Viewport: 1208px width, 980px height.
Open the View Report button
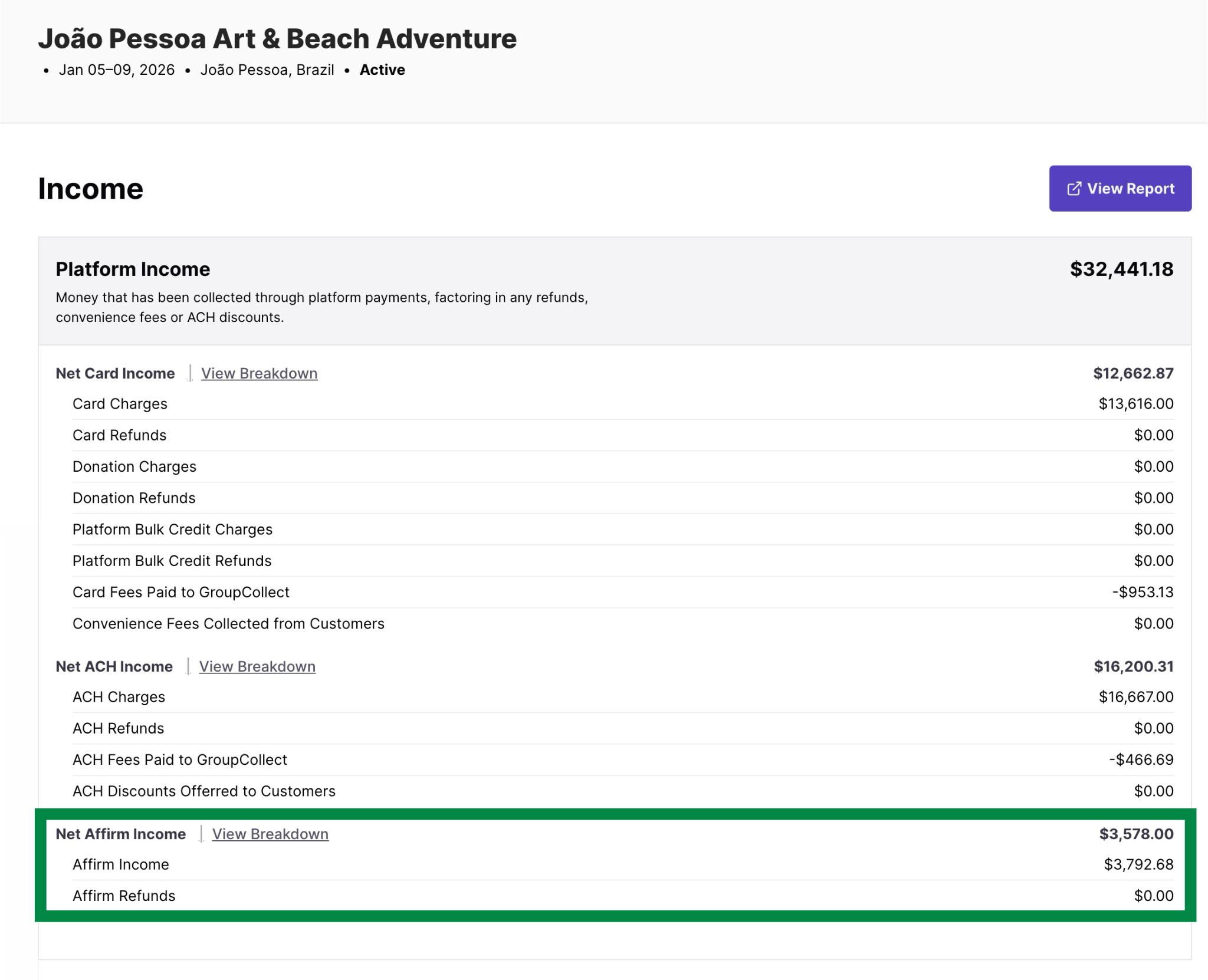pyautogui.click(x=1120, y=189)
